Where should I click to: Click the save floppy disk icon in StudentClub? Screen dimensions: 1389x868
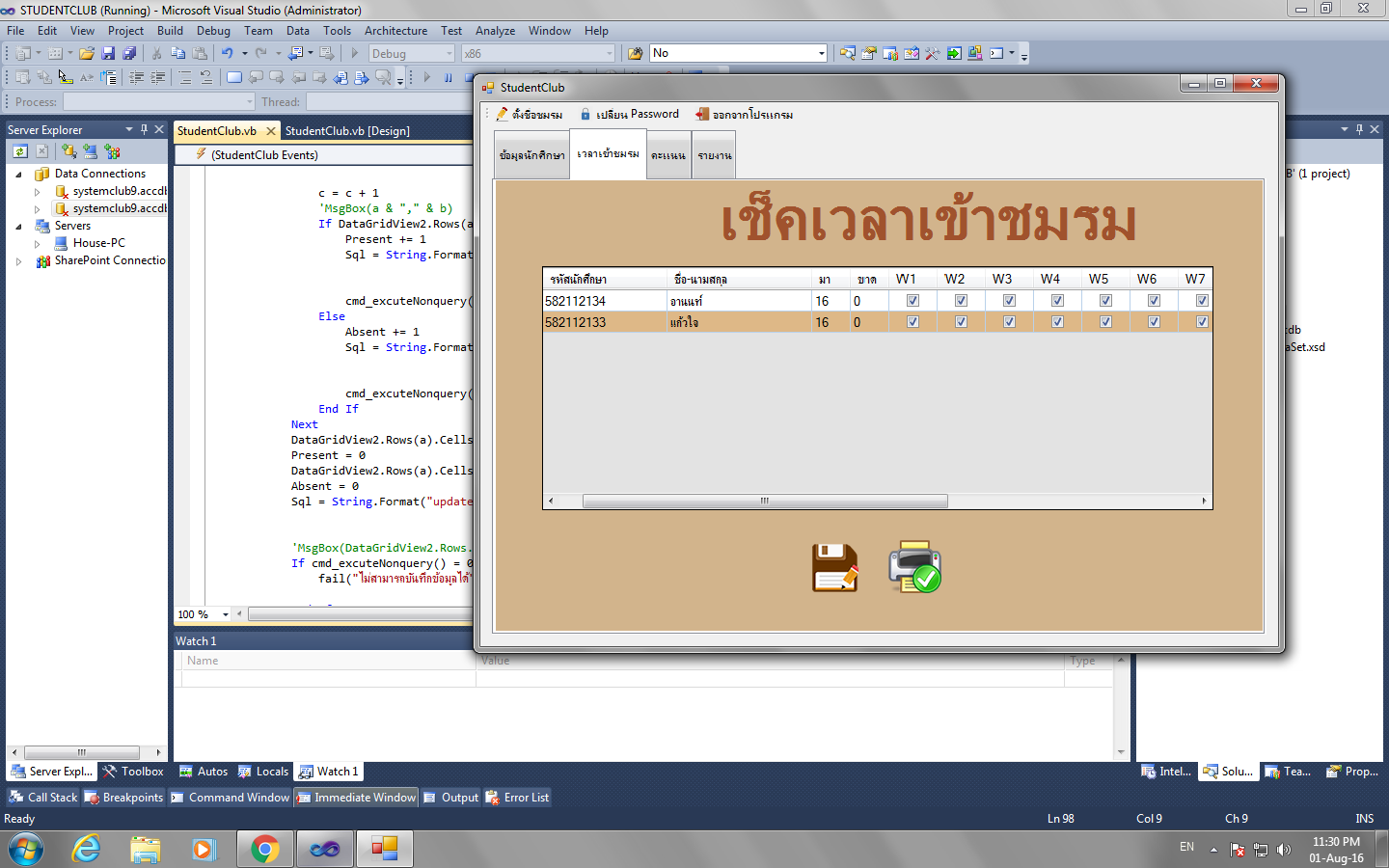pos(835,567)
